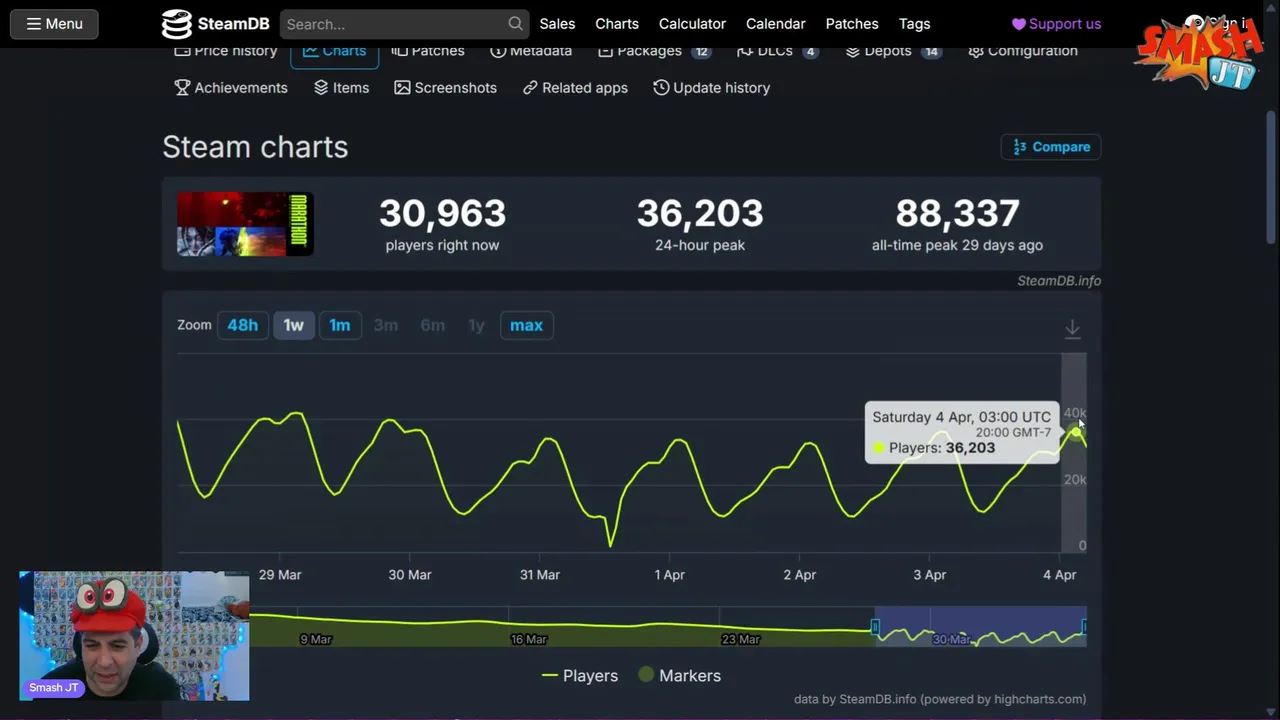Click the selected range in chart navigator

pos(980,626)
